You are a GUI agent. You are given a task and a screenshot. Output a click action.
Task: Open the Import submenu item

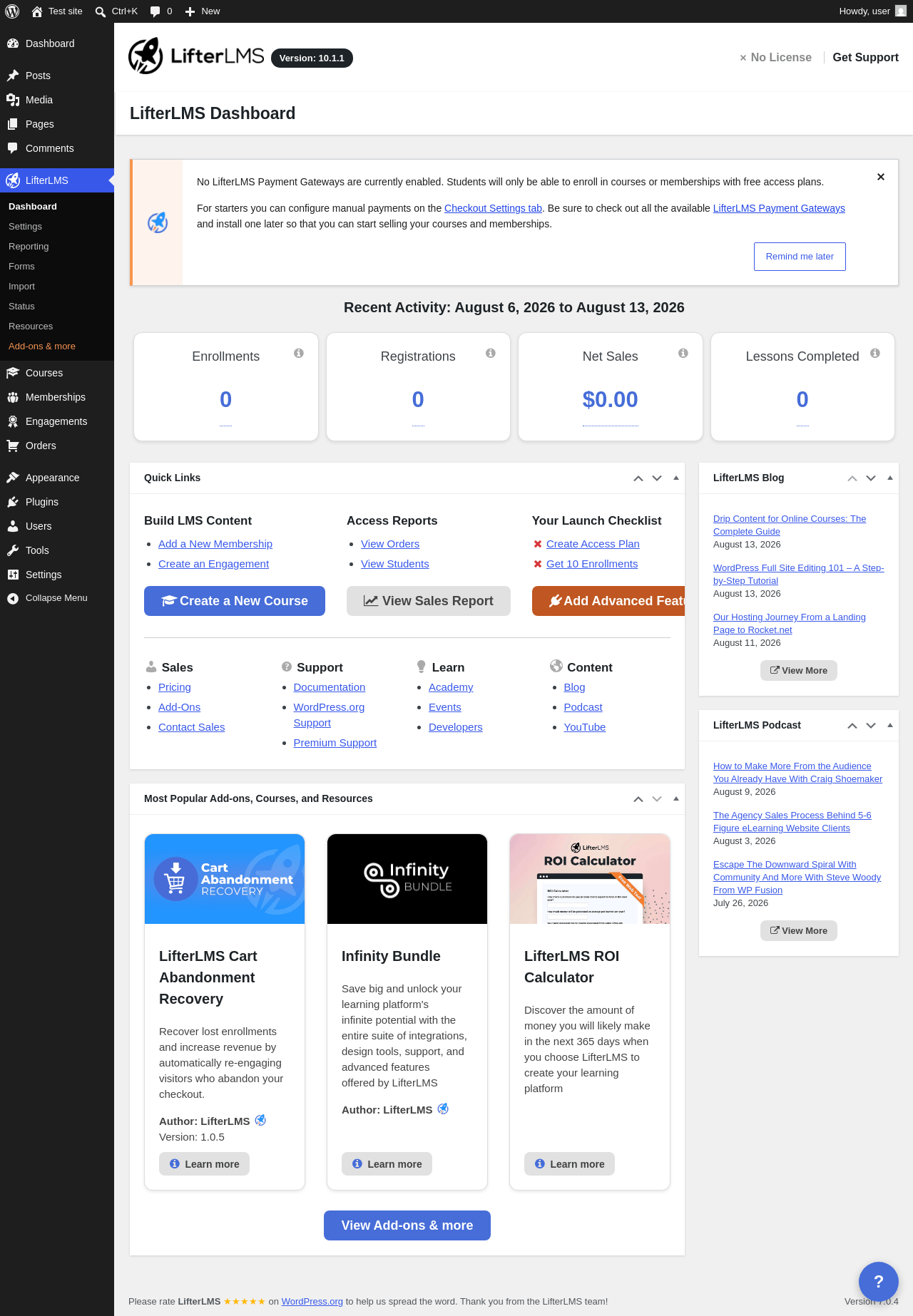point(21,287)
